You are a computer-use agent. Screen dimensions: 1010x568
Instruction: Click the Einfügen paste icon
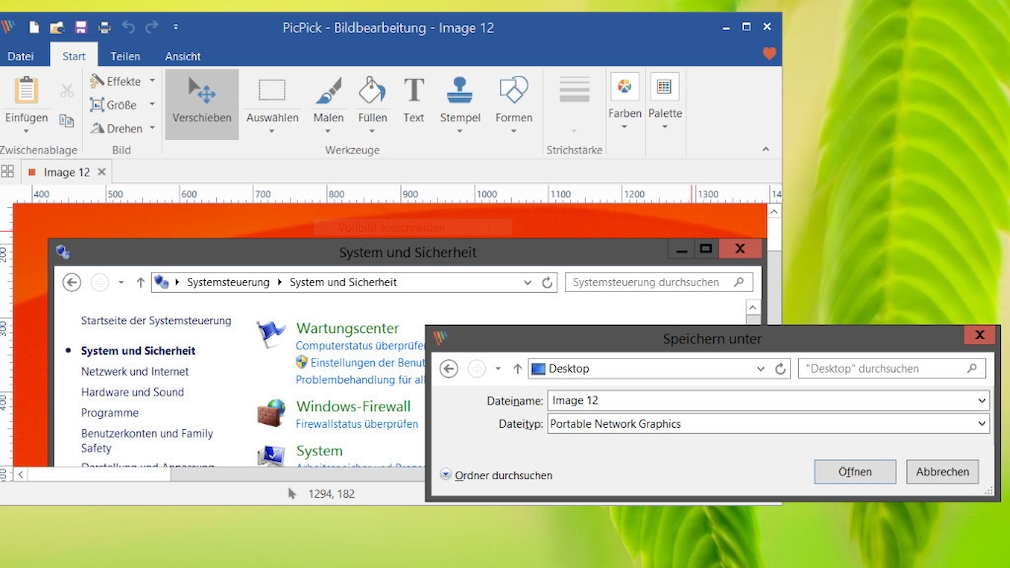pyautogui.click(x=26, y=92)
